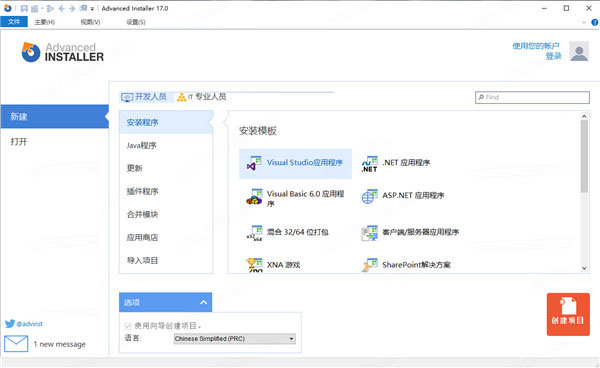The width and height of the screenshot is (600, 368).
Task: Open the 视图(V) tab
Action: point(90,22)
